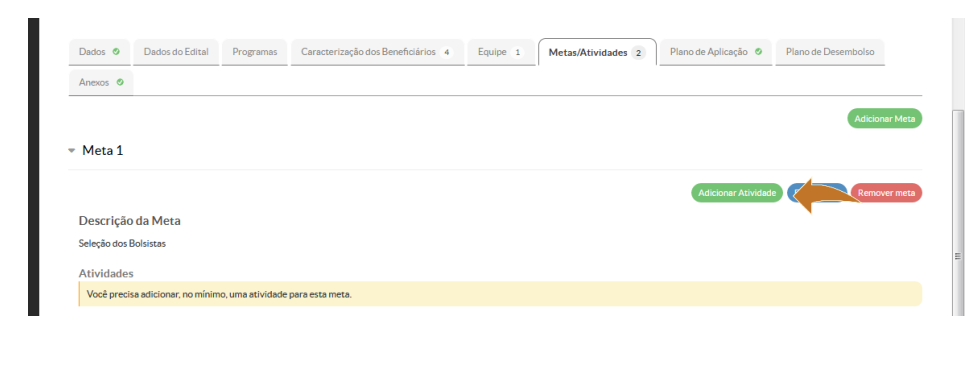
Task: Switch to Plano de Desembolso tab
Action: click(x=830, y=52)
